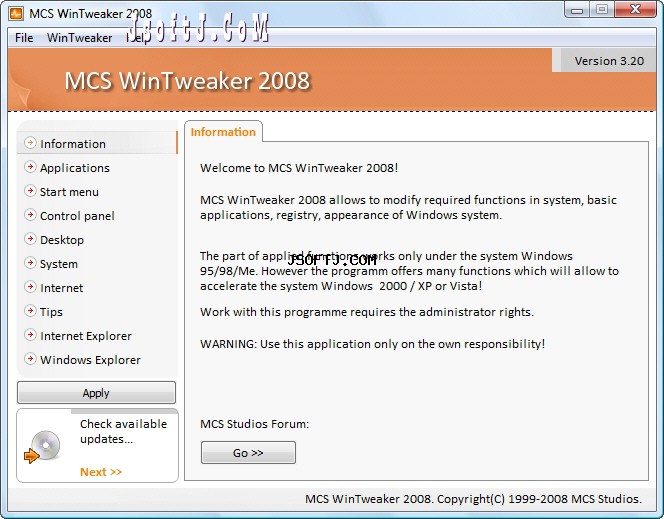Click Go >> to open the forum
The width and height of the screenshot is (664, 519).
click(248, 453)
